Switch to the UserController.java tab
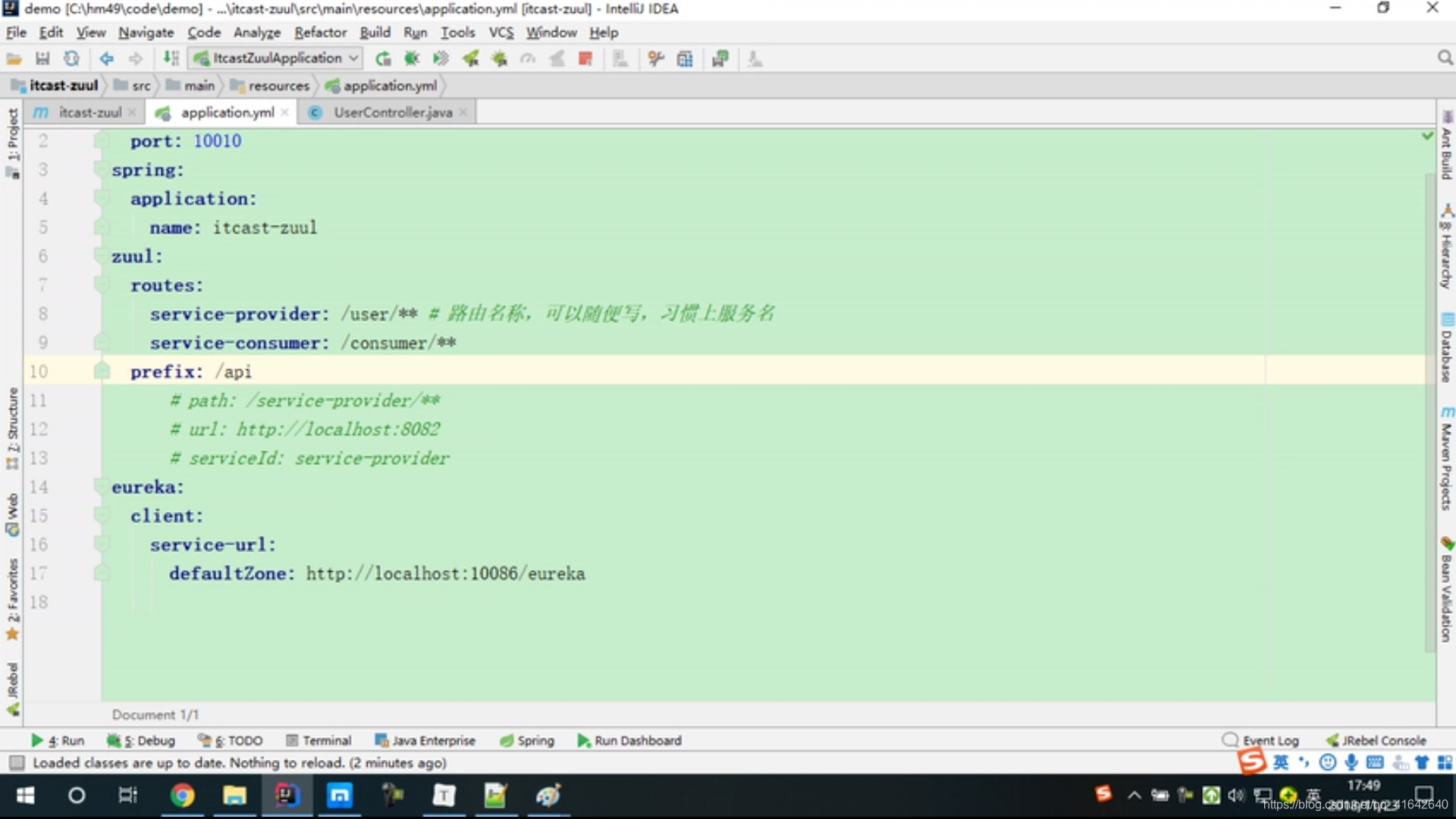The image size is (1456, 819). pyautogui.click(x=393, y=112)
